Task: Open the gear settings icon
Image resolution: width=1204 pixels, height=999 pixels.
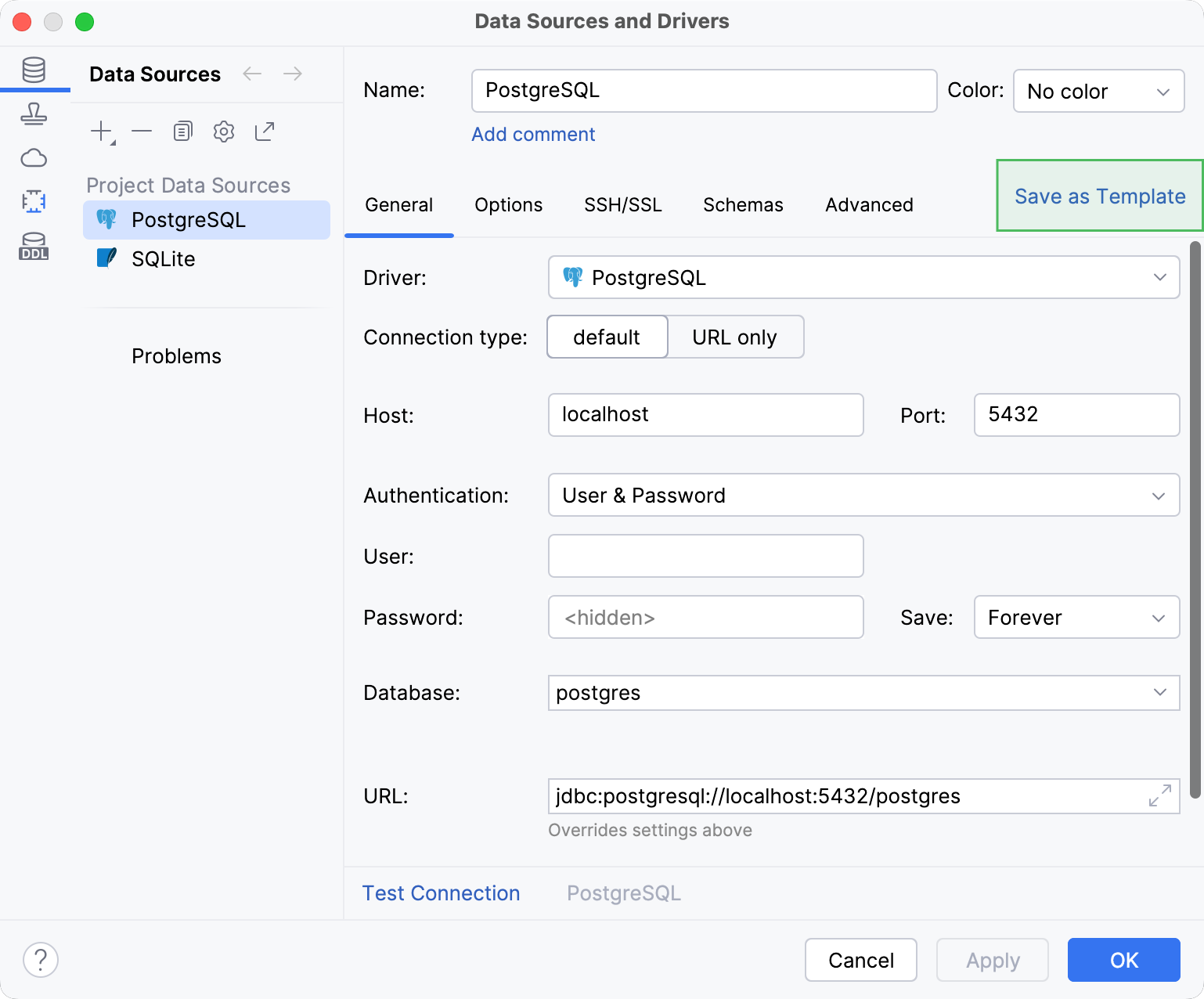Action: coord(223,131)
